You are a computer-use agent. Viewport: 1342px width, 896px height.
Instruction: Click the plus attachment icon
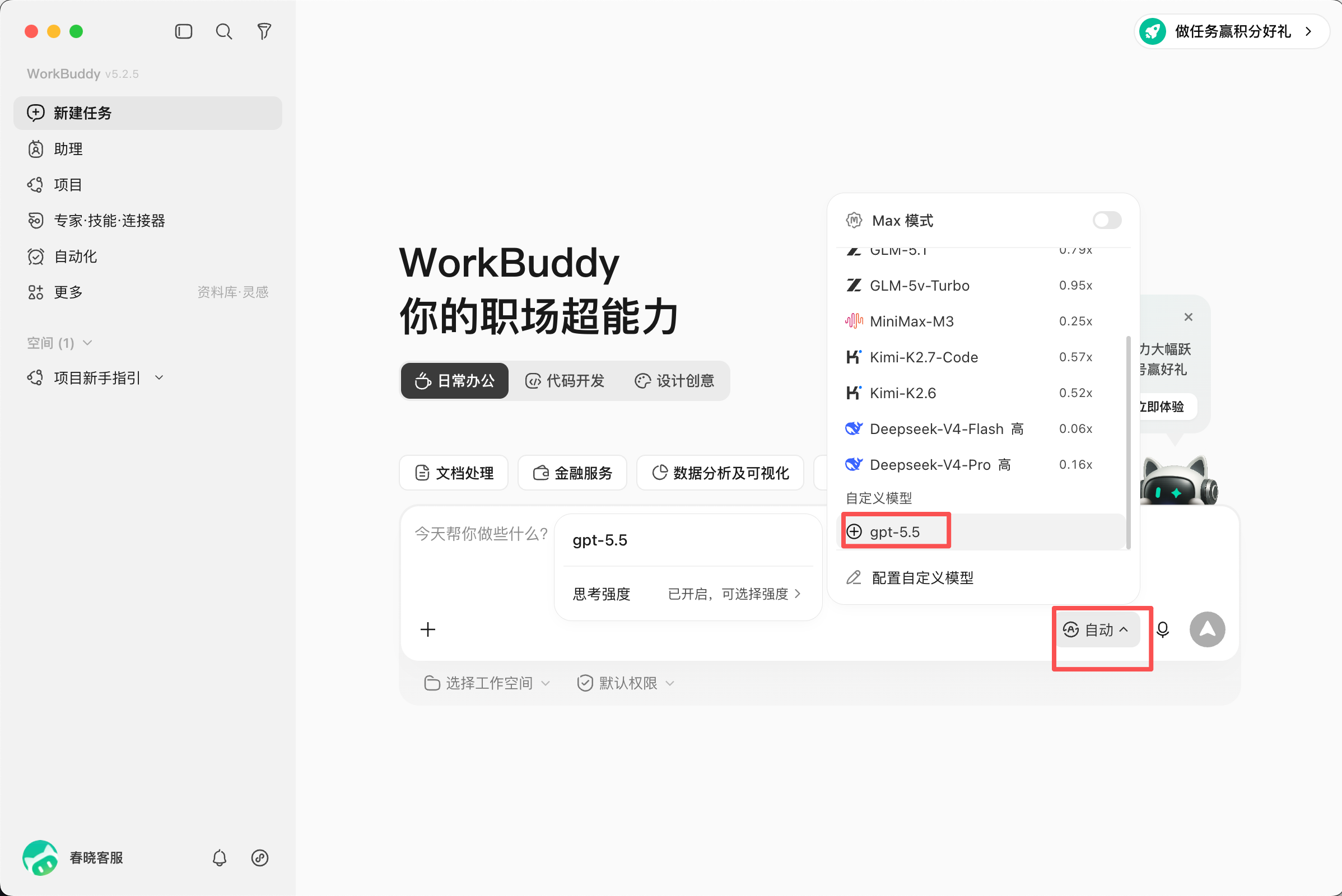(x=428, y=629)
